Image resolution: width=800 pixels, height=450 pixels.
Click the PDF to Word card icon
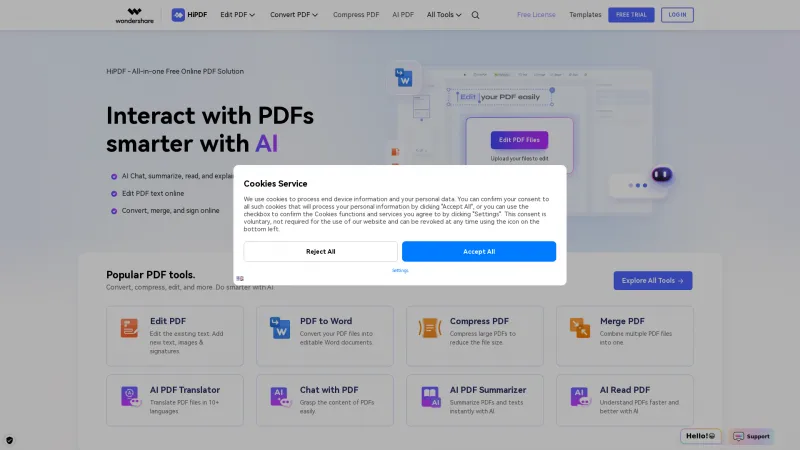click(280, 328)
